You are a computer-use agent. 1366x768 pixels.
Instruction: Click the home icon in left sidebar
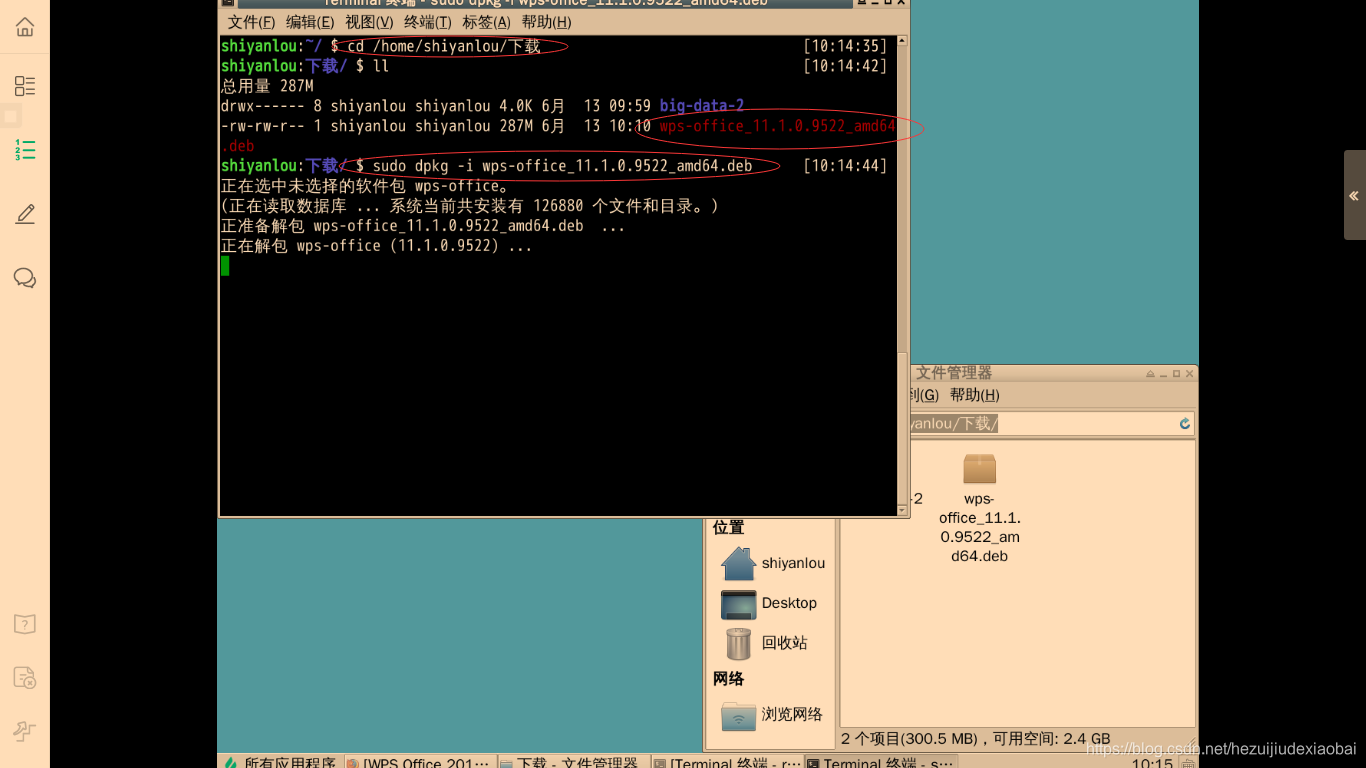(25, 27)
